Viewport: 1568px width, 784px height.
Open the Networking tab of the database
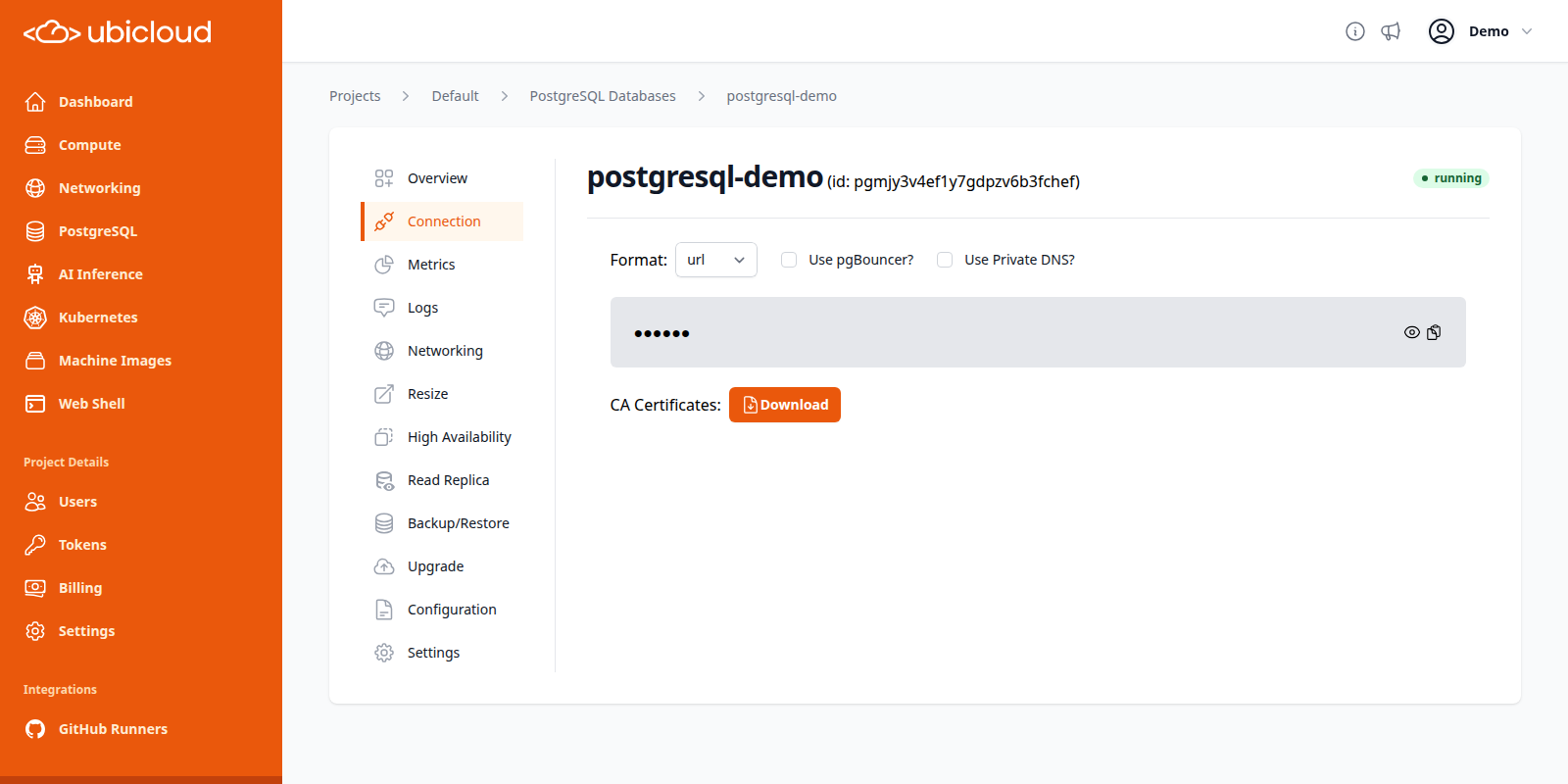442,351
